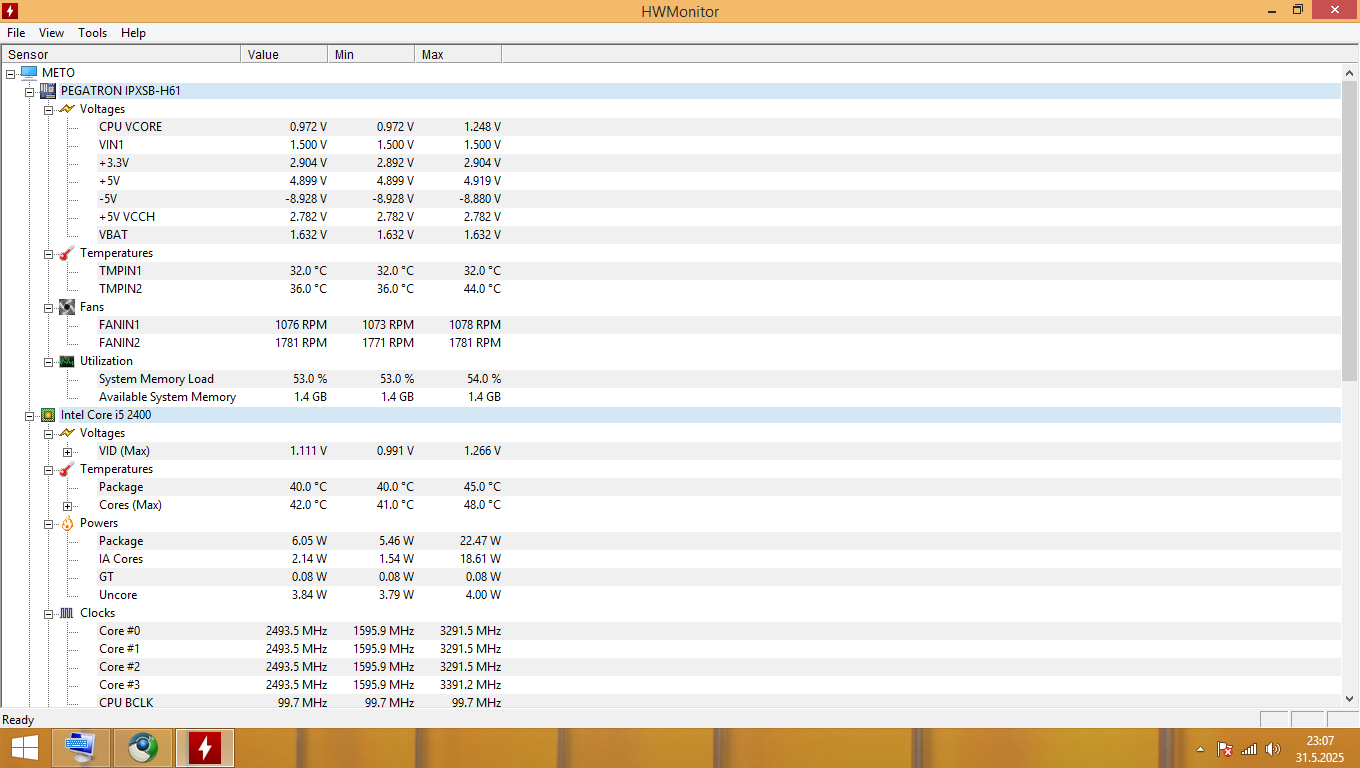Open the Help menu
This screenshot has height=768, width=1360.
click(134, 33)
